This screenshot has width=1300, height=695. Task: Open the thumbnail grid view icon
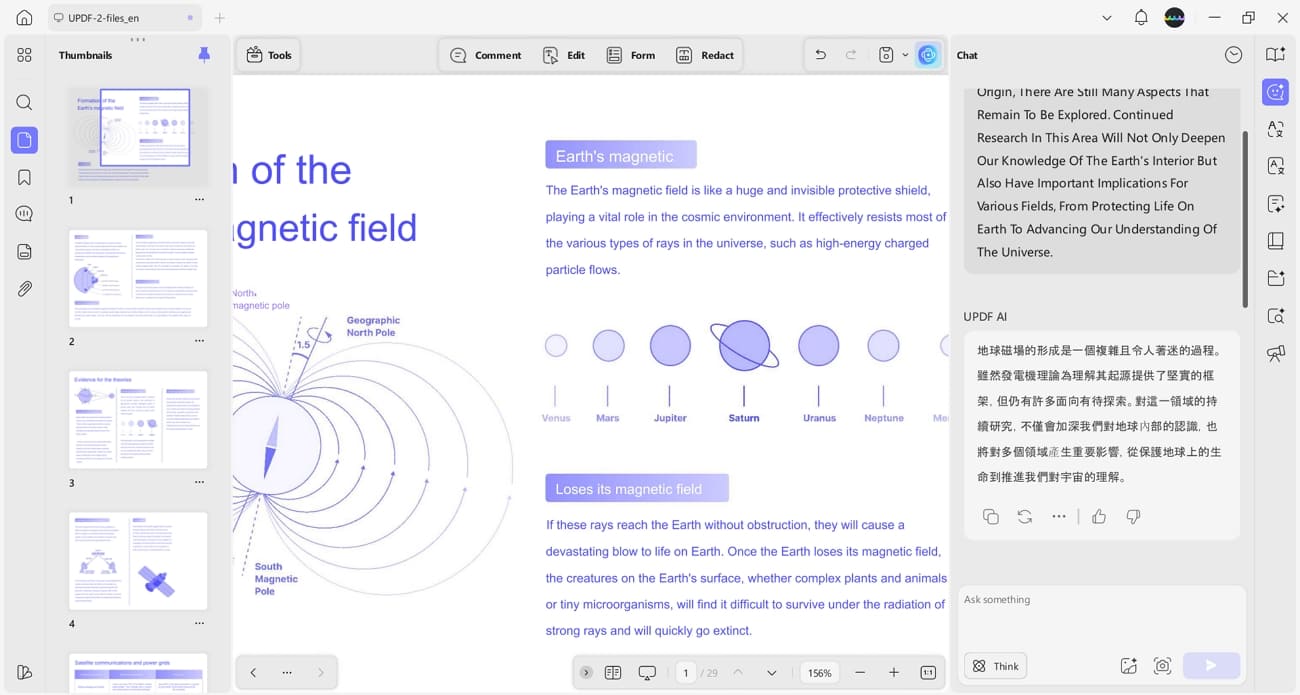[24, 55]
